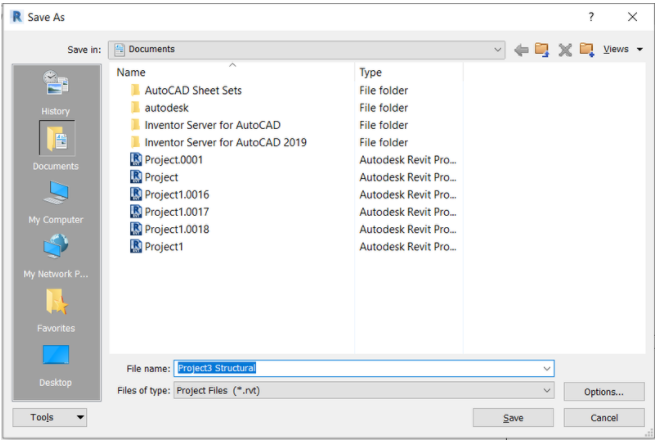Create a new folder icon
The height and width of the screenshot is (446, 660).
pos(587,50)
